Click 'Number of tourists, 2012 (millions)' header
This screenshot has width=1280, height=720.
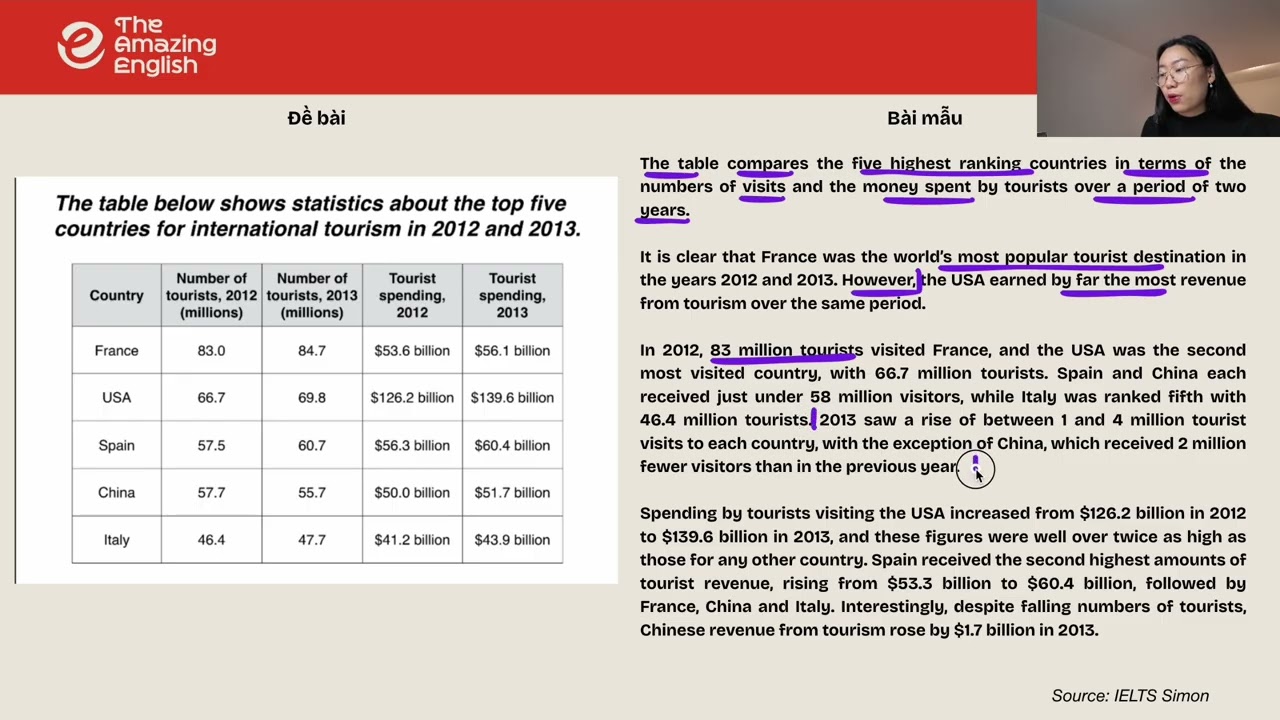click(x=211, y=295)
